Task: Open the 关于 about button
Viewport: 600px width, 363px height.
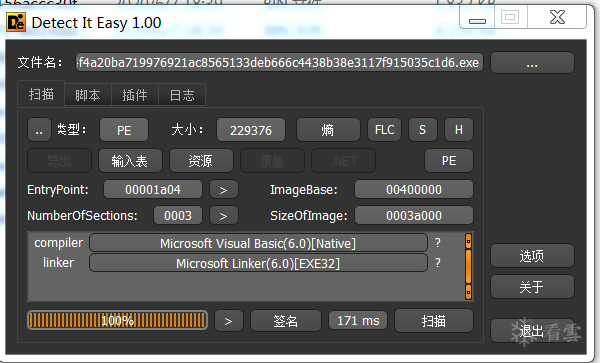Action: (532, 286)
